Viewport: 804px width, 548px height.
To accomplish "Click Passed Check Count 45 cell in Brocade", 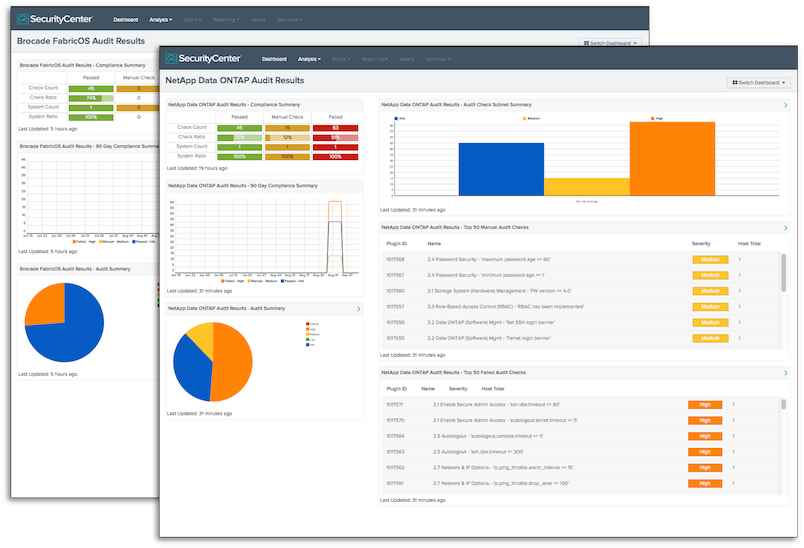I will pyautogui.click(x=91, y=88).
